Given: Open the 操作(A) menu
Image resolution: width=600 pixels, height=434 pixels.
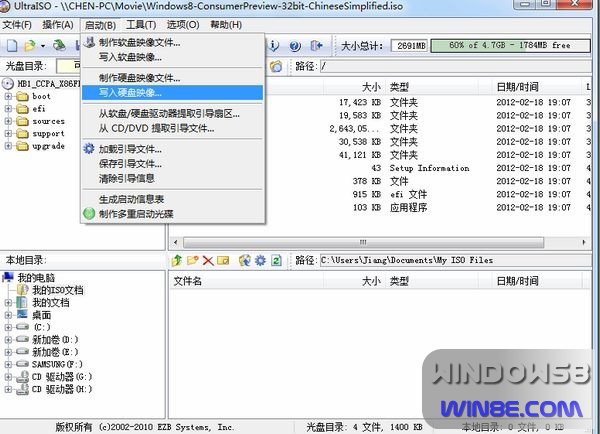Looking at the screenshot, I should (58, 25).
